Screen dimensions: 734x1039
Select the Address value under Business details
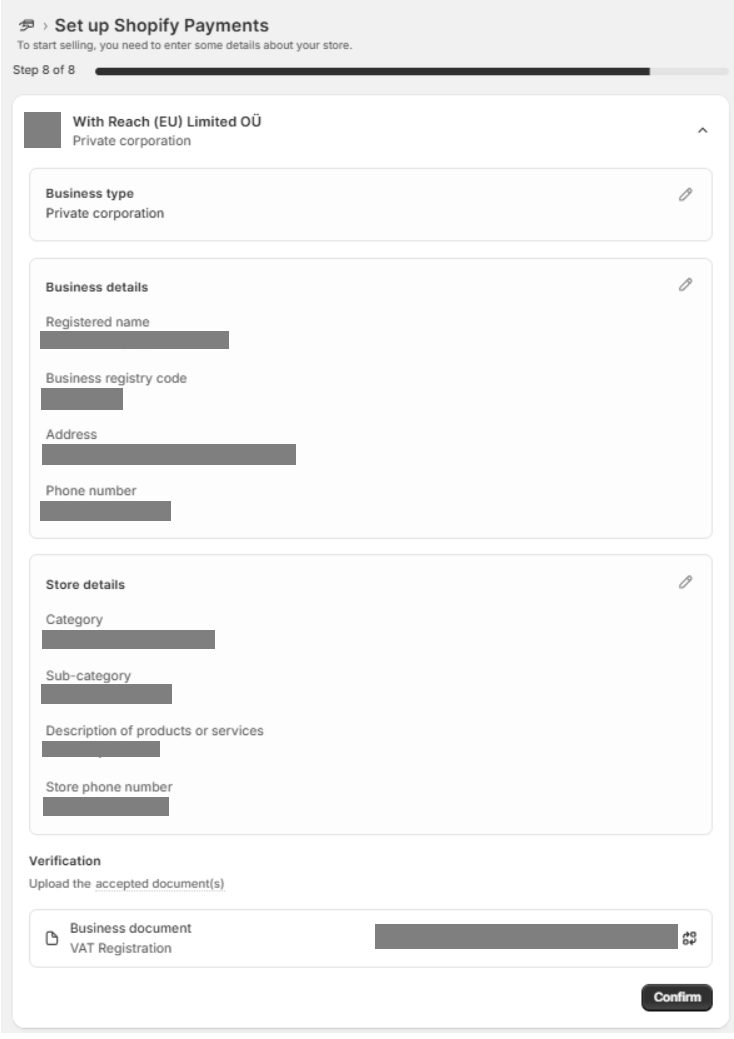coord(169,455)
